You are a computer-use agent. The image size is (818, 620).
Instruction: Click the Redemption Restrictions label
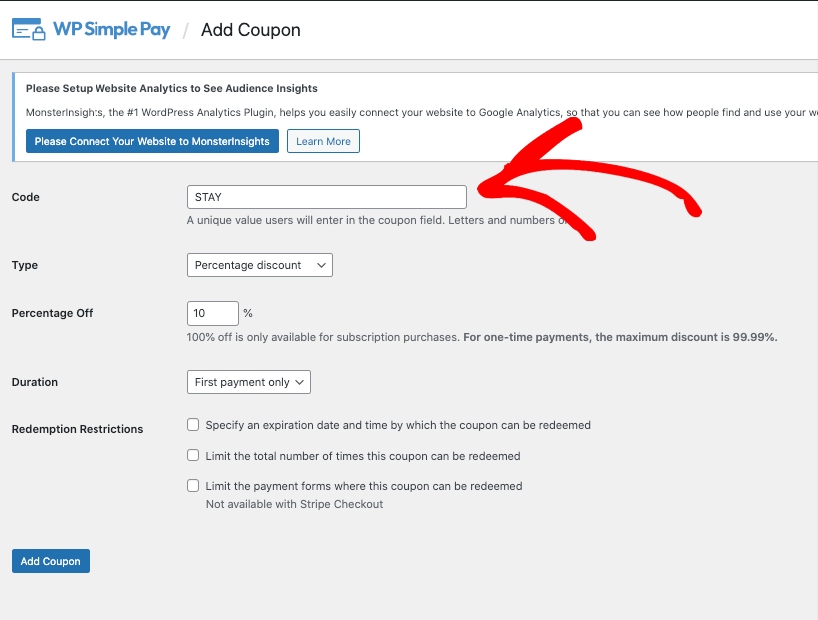point(77,429)
